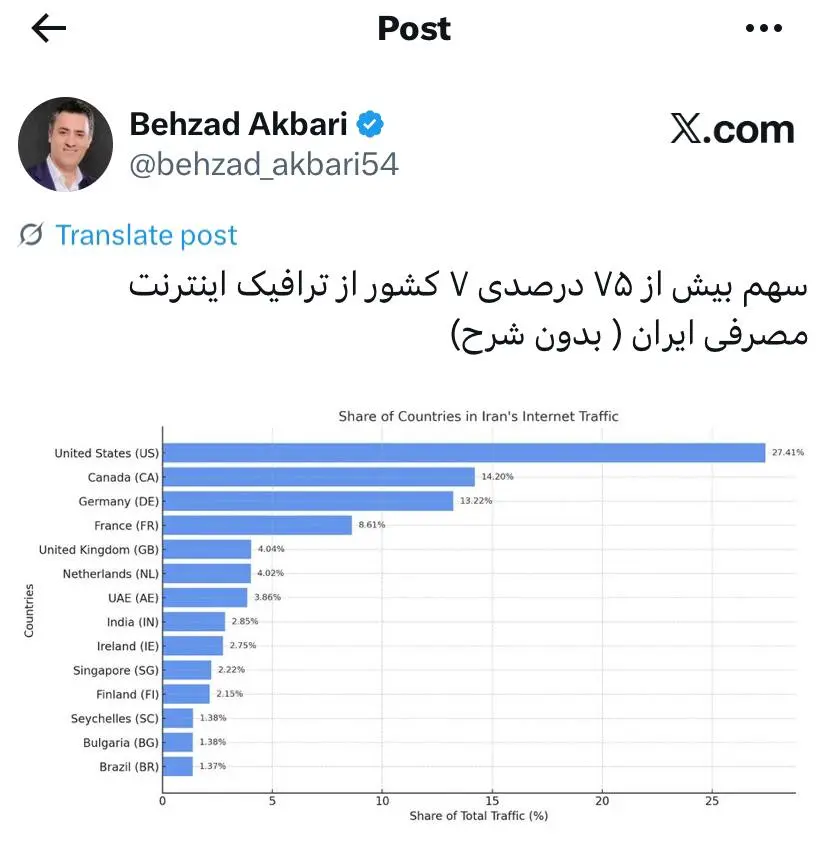Click the blue verified badge
The width and height of the screenshot is (828, 841).
click(371, 125)
